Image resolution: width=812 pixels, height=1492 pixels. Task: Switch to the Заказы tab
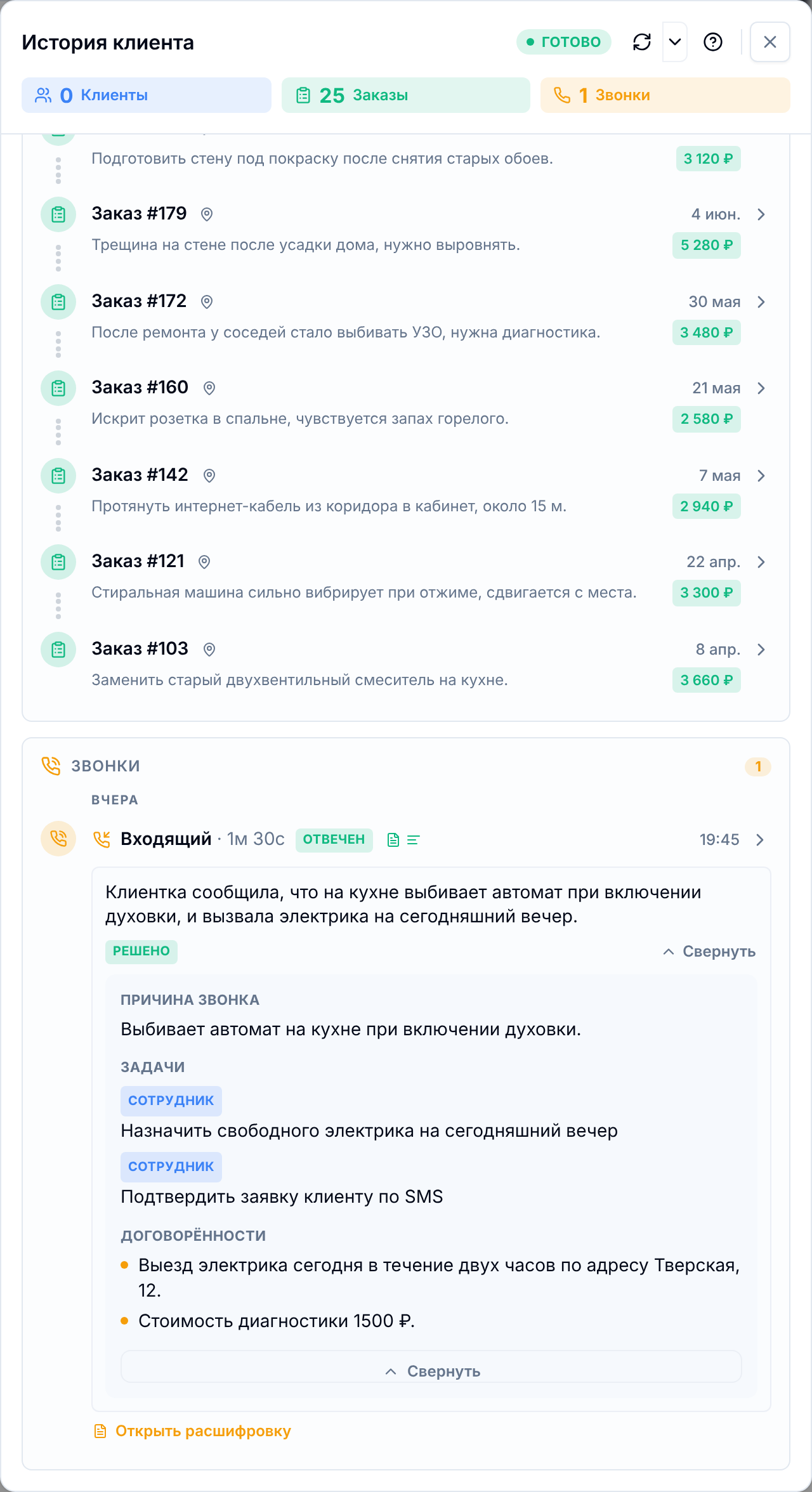[406, 95]
